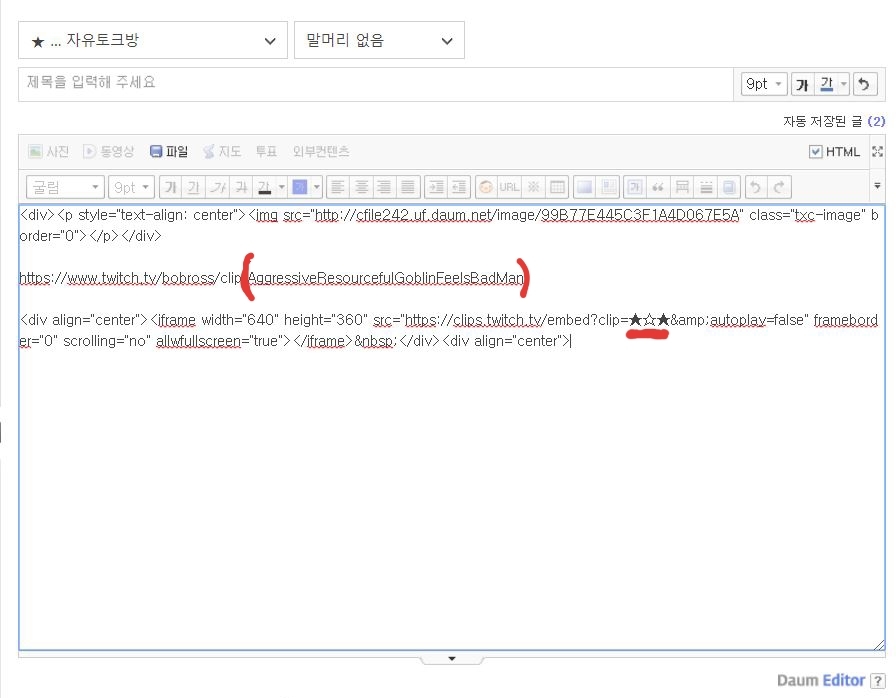This screenshot has width=896, height=698.
Task: Uncheck the HTML mode checkbox
Action: pos(815,152)
